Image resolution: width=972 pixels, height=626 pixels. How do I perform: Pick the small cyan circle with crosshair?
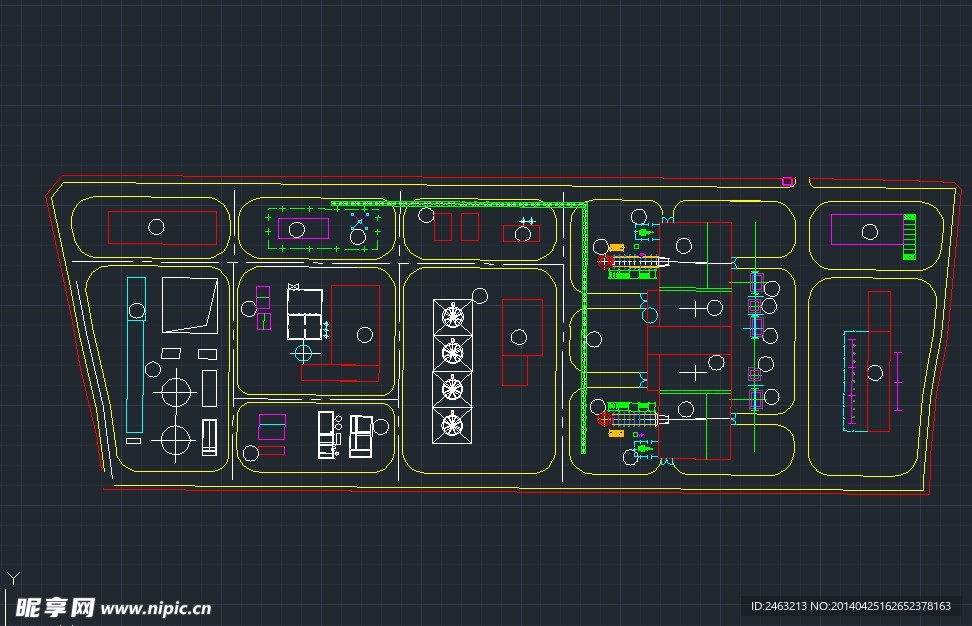pos(303,352)
